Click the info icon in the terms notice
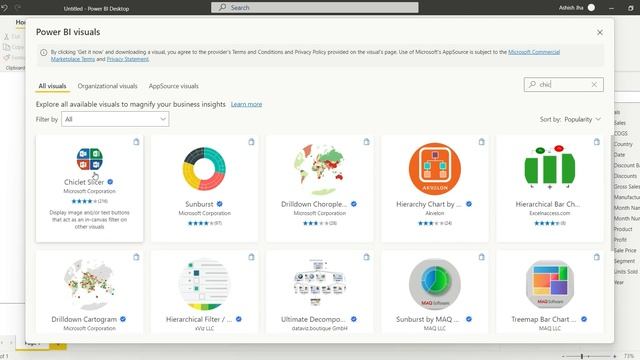The image size is (640, 360). coord(44,53)
